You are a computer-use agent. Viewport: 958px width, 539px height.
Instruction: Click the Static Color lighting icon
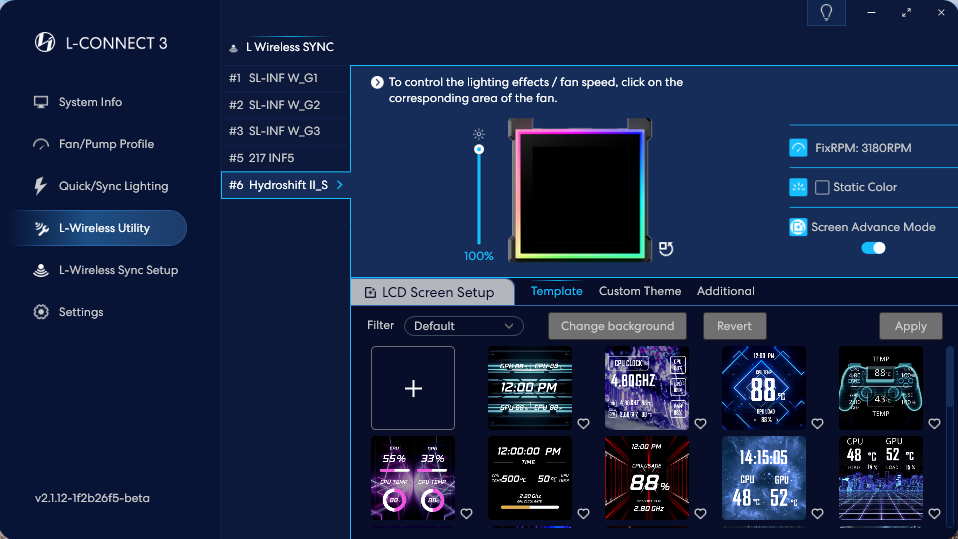798,187
